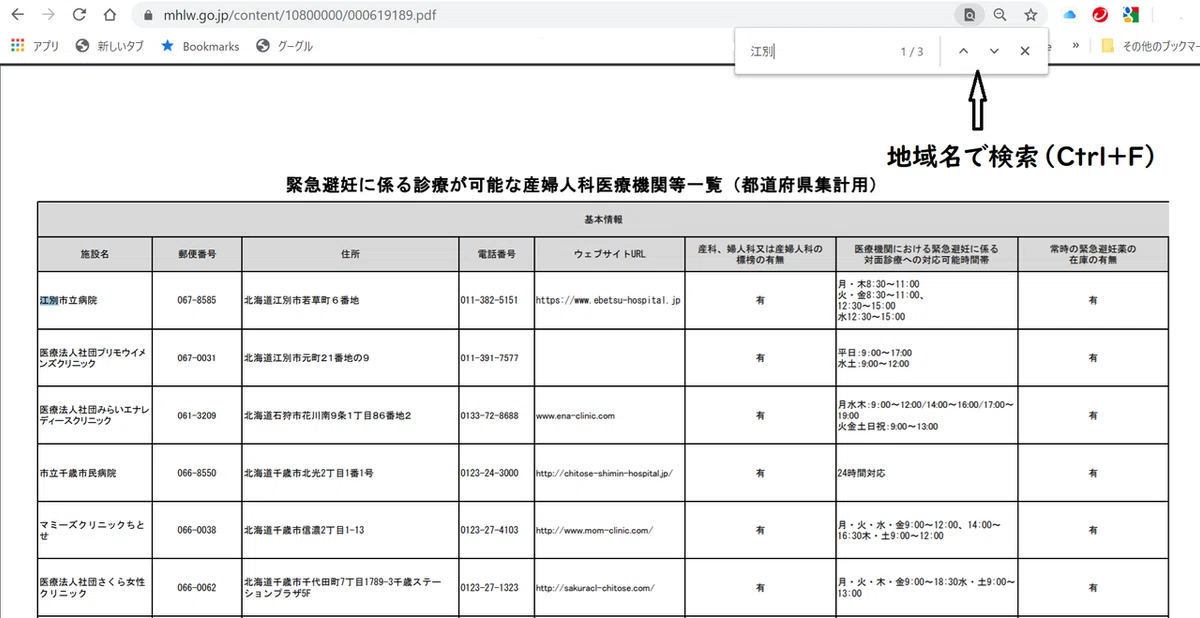
Task: Open the sakuracl-chitose.com link
Action: [595, 588]
